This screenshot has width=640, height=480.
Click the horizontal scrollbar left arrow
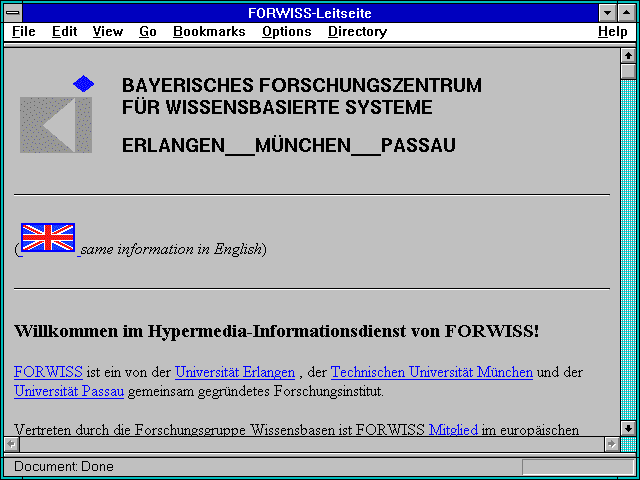tap(11, 444)
